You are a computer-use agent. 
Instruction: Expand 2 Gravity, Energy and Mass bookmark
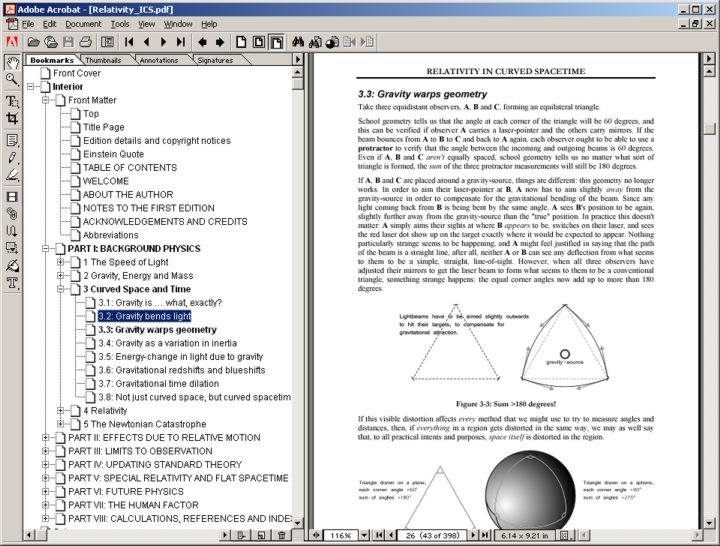coord(60,276)
